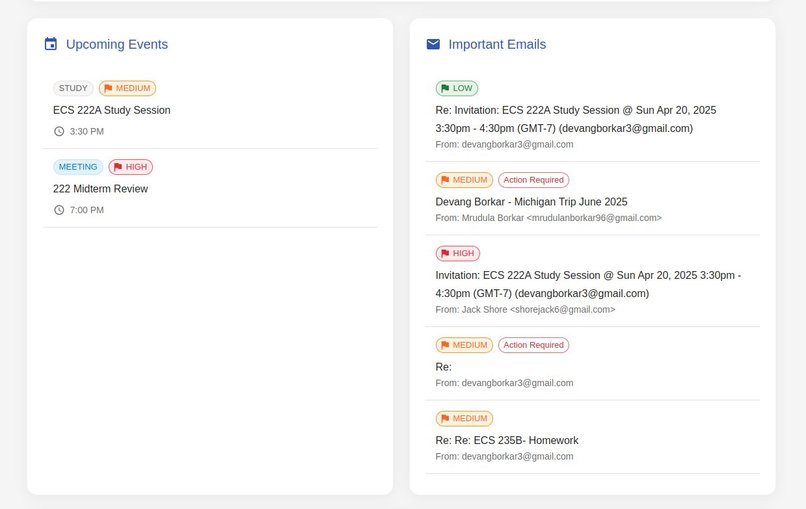Click the clock icon next to 7:00 PM
806x509 pixels.
[59, 210]
